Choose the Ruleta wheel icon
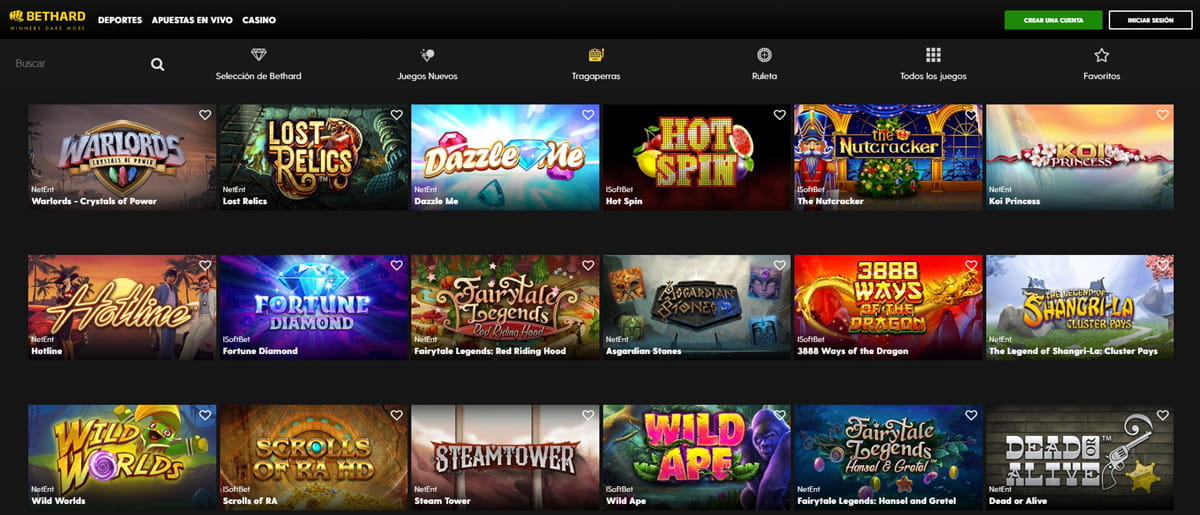 point(764,55)
